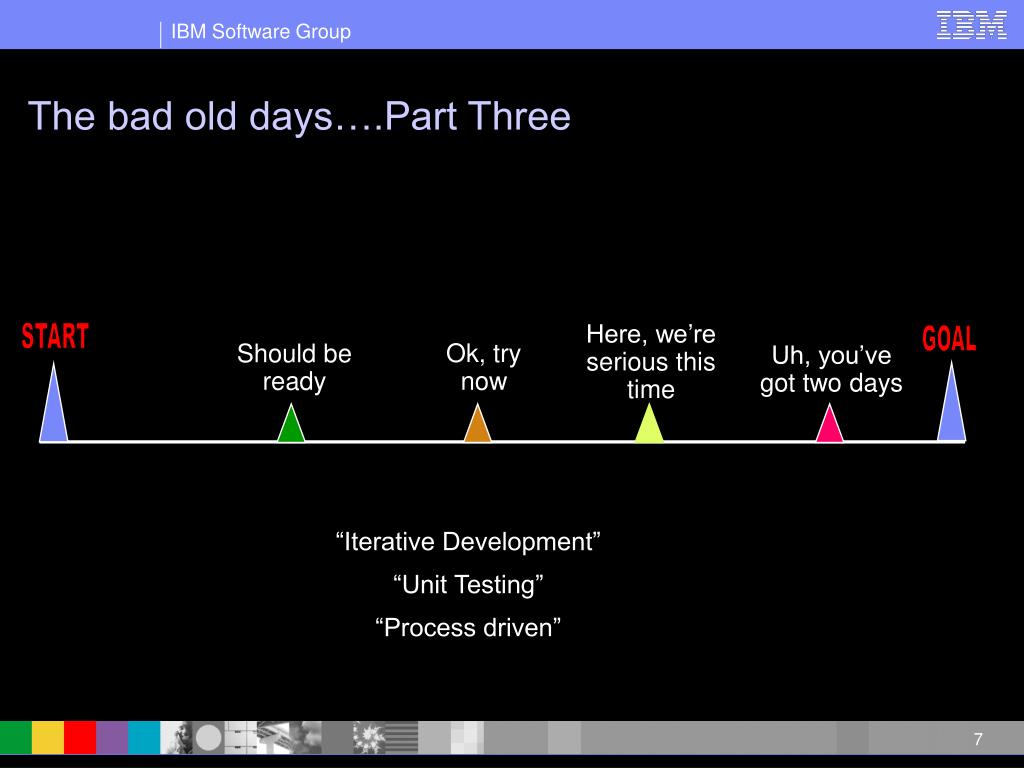Select the green timeline triangle marker
Viewport: 1024px width, 768px height.
pyautogui.click(x=291, y=423)
